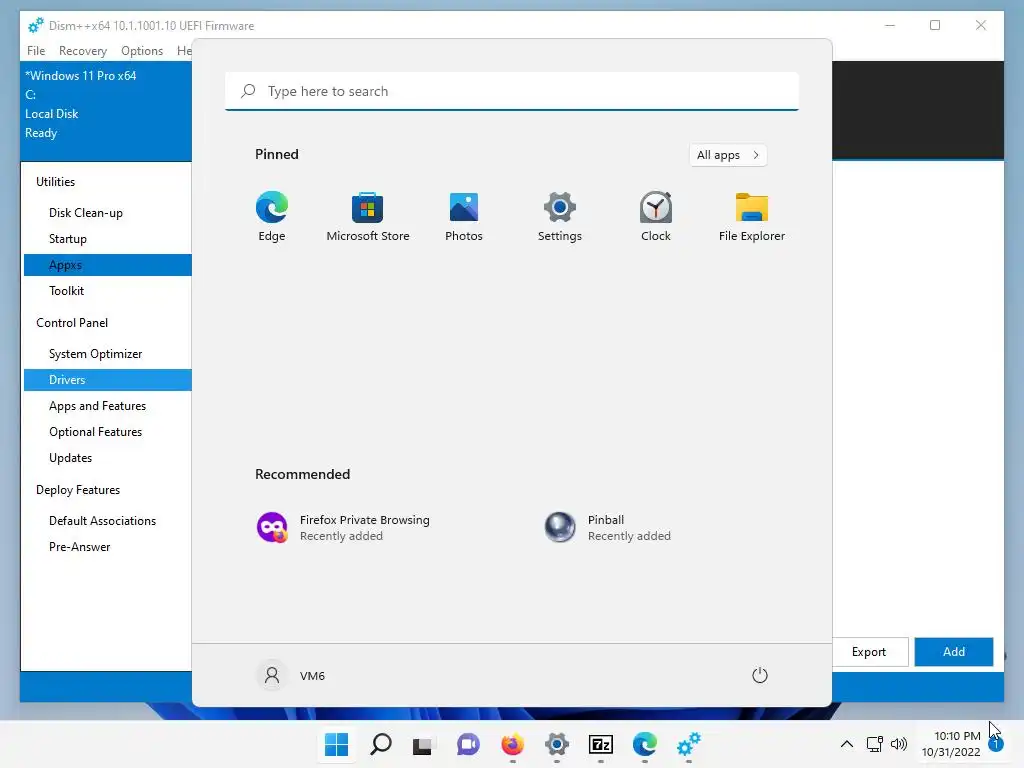The image size is (1024, 768).
Task: Open taskbar Search magnifier
Action: [381, 744]
